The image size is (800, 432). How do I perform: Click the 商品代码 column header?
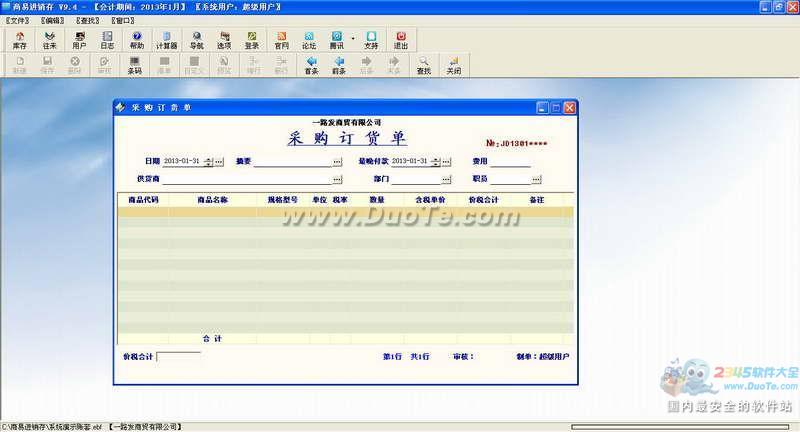click(143, 200)
